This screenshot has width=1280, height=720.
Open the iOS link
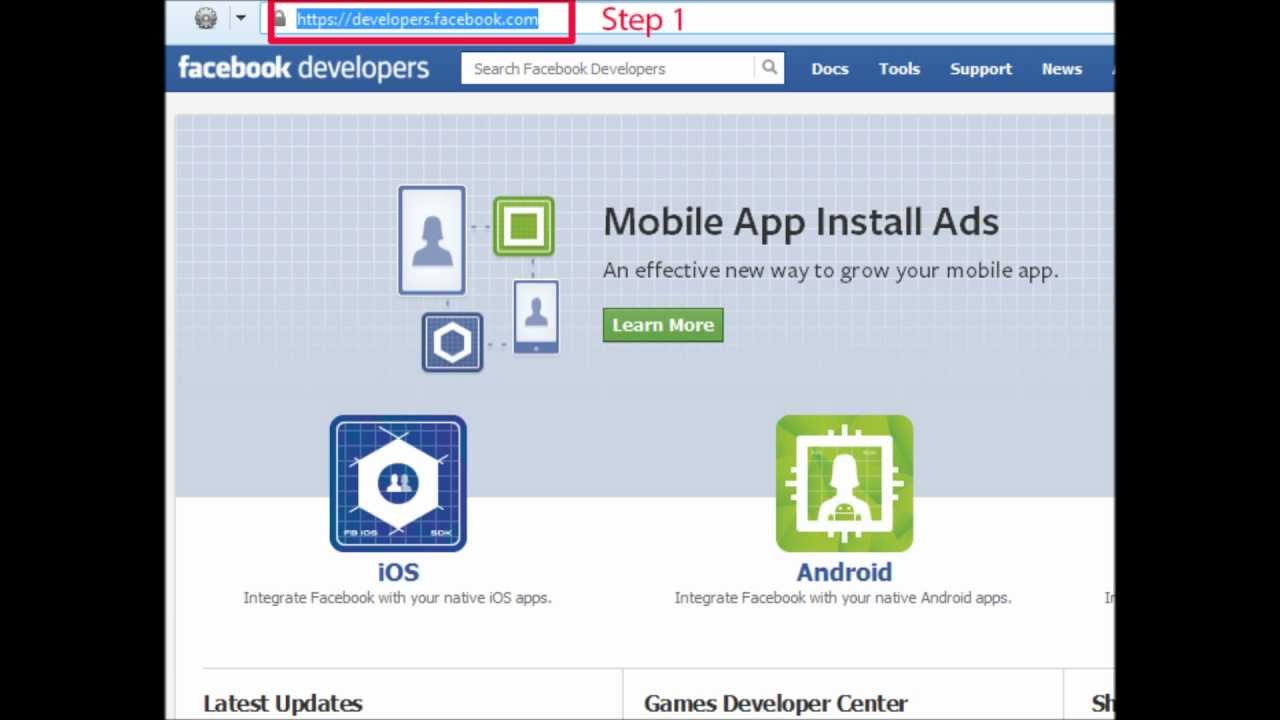coord(398,573)
